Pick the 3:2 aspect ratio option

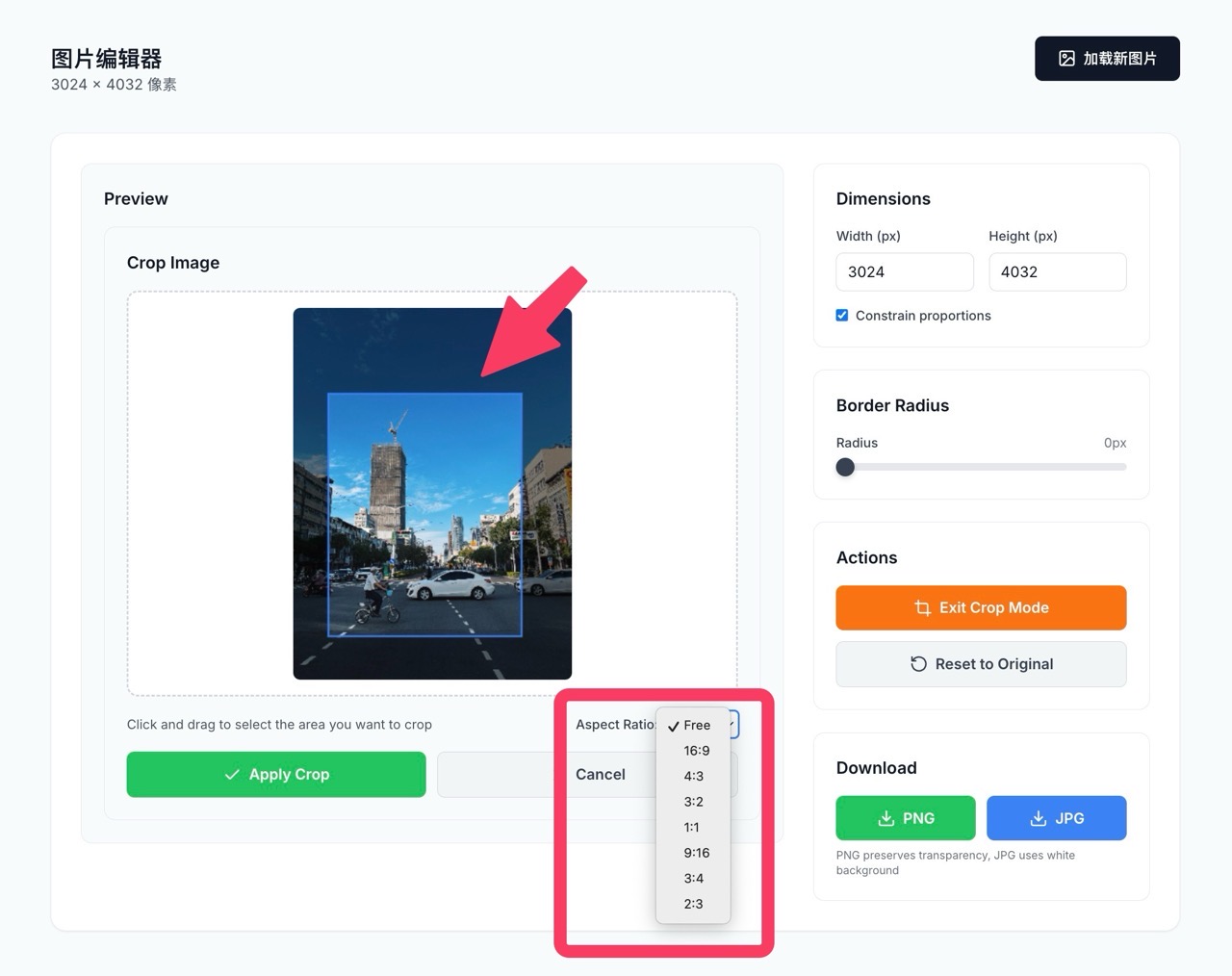point(693,802)
